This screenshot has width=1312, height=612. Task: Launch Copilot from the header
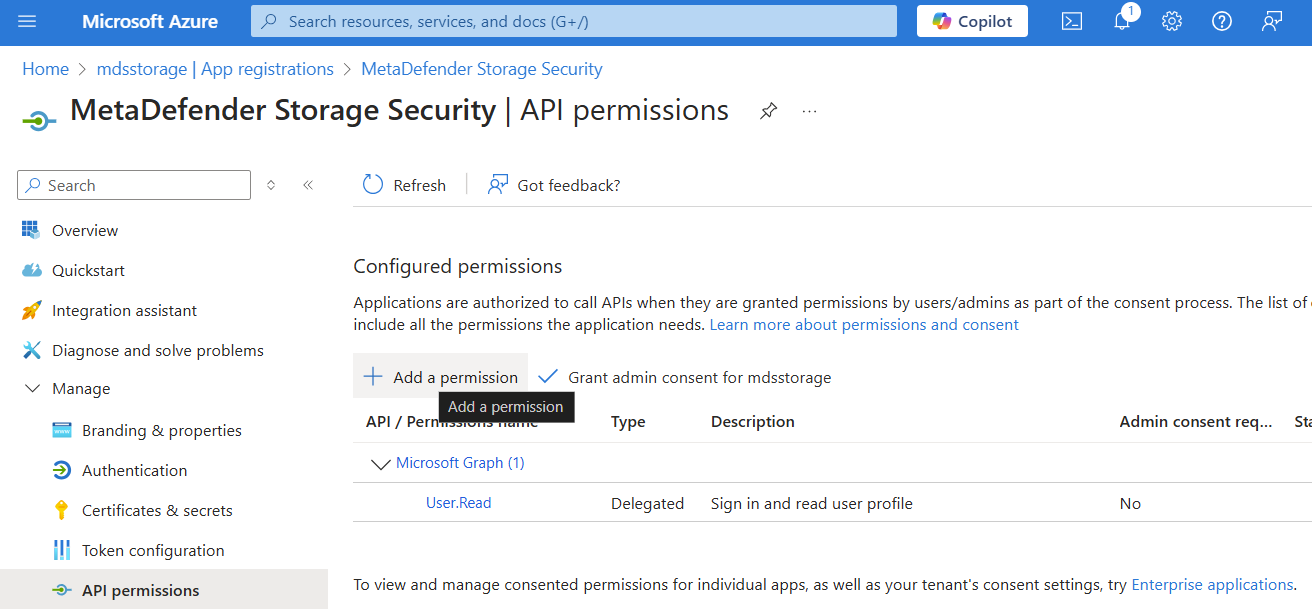click(x=972, y=21)
